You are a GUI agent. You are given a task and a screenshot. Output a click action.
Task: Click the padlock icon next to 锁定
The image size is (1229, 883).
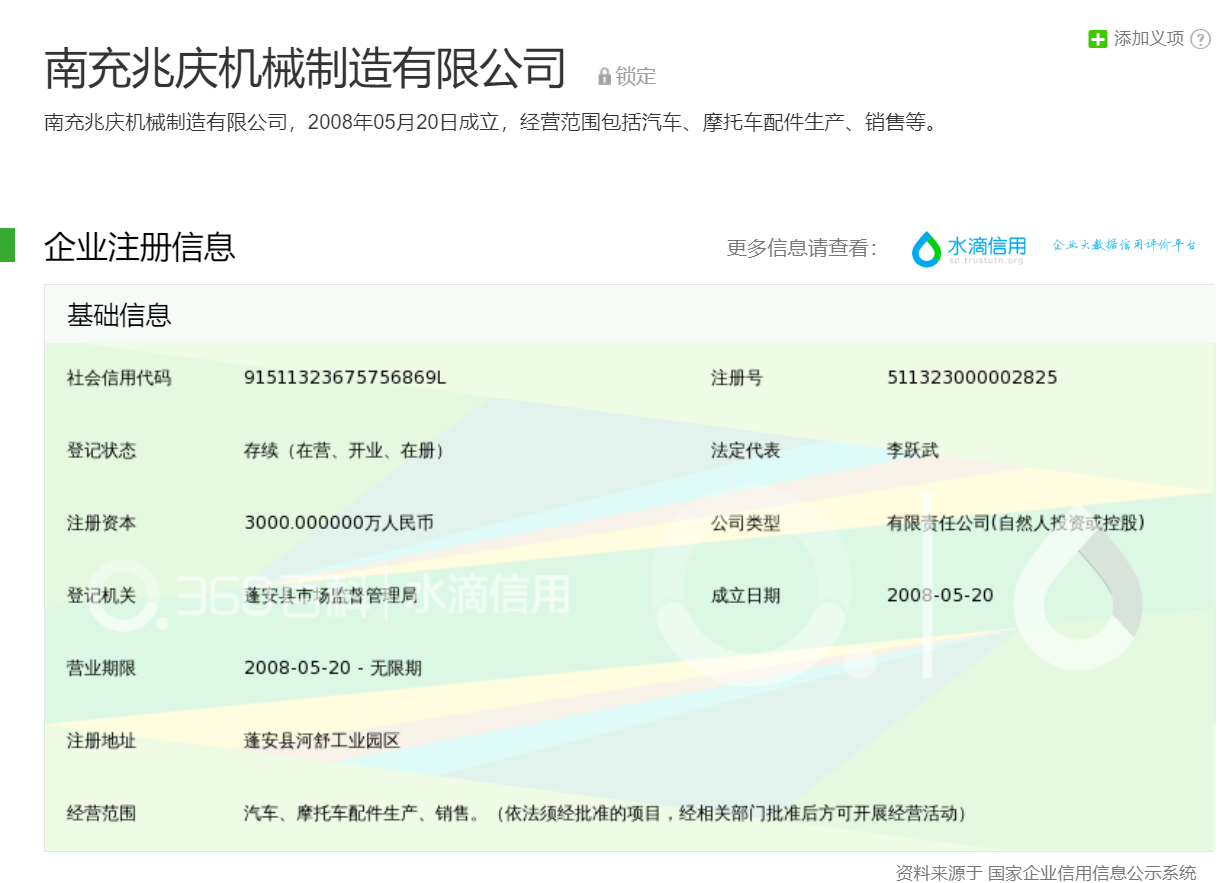(x=604, y=76)
